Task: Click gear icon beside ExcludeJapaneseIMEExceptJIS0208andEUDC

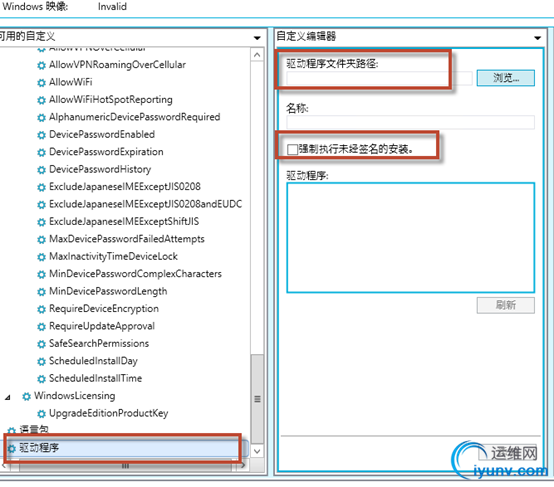Action: coord(41,205)
